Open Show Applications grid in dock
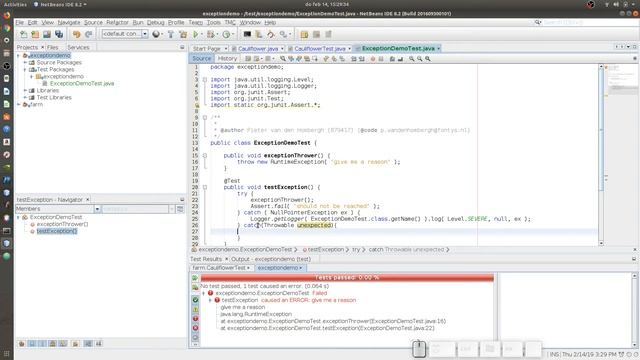This screenshot has height=360, width=640. (x=7, y=353)
